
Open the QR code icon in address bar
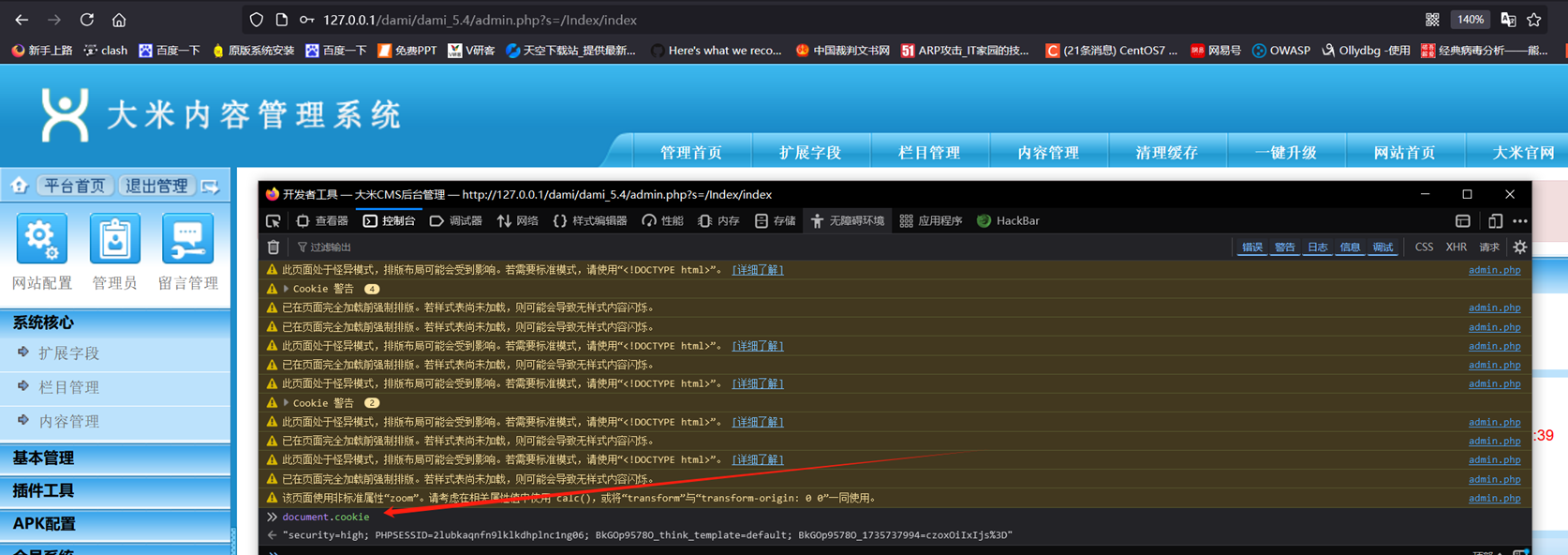click(1432, 20)
